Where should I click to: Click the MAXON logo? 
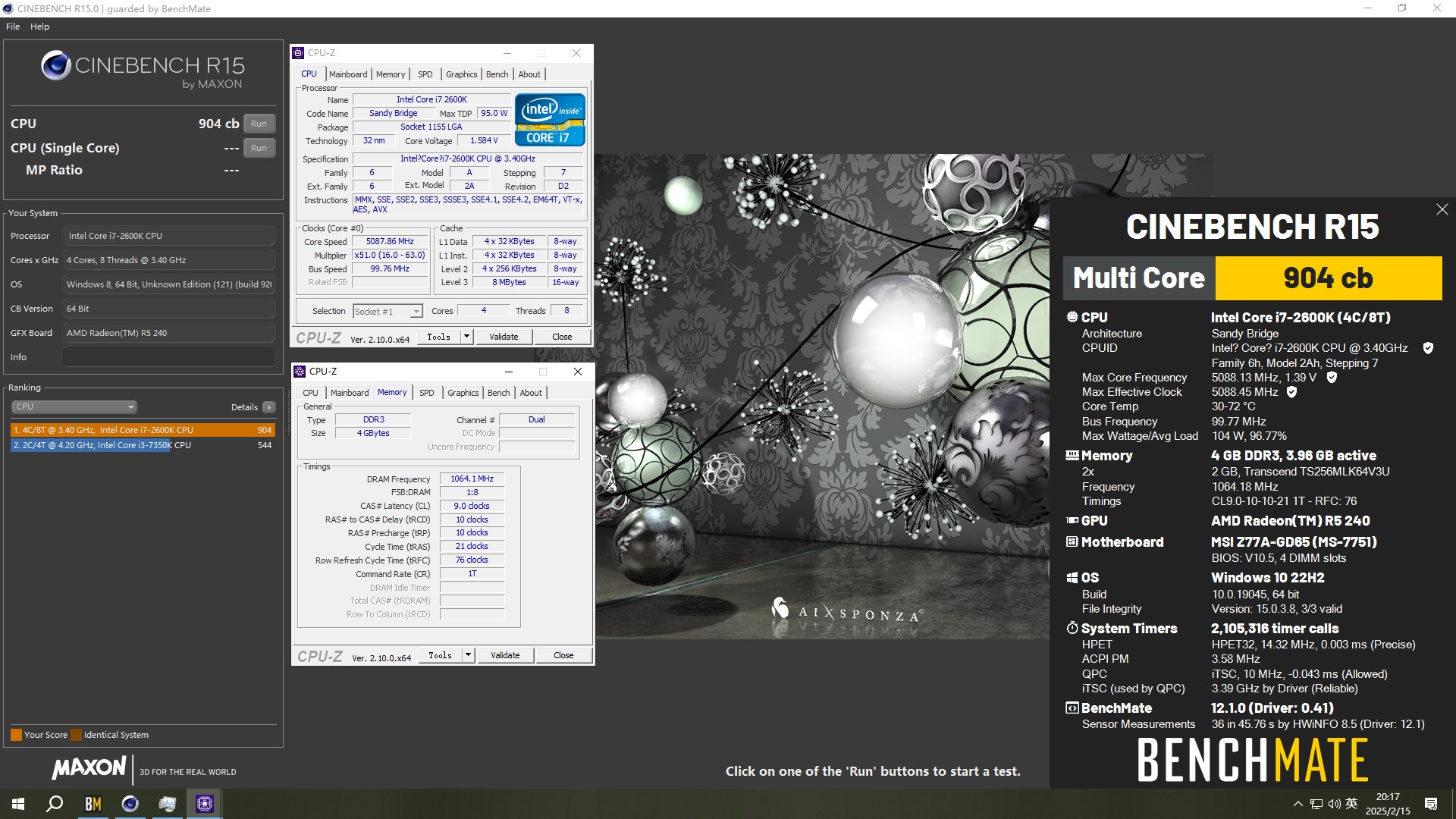click(89, 768)
